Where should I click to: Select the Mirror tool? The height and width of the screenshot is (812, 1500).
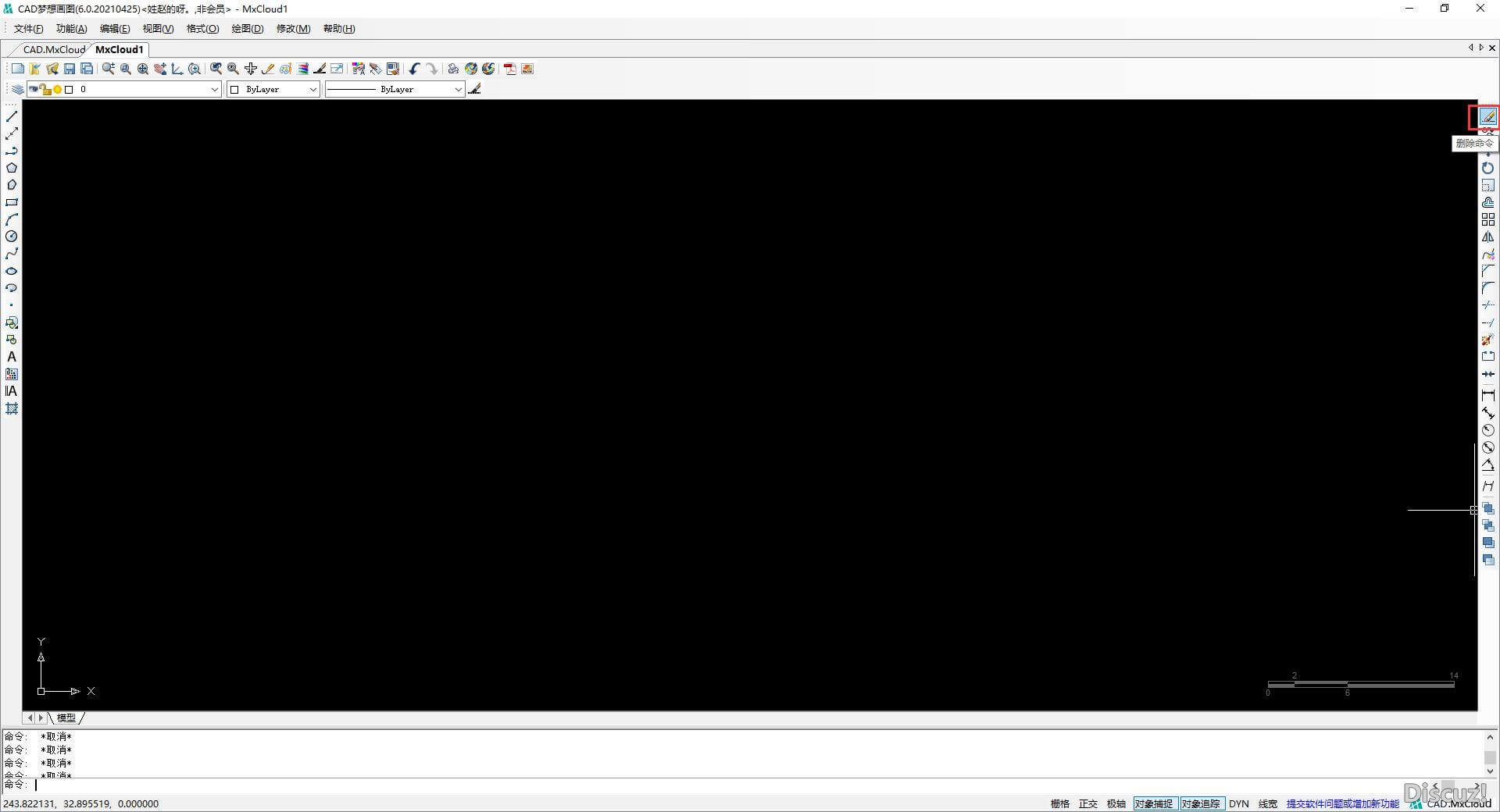(1487, 237)
